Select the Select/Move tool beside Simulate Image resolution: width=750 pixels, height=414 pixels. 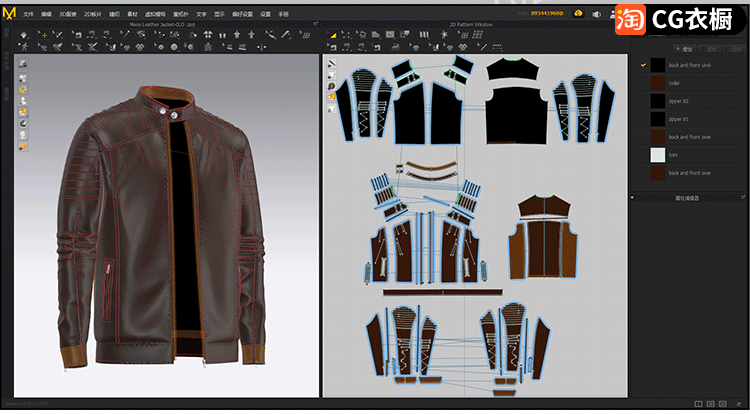click(x=41, y=34)
